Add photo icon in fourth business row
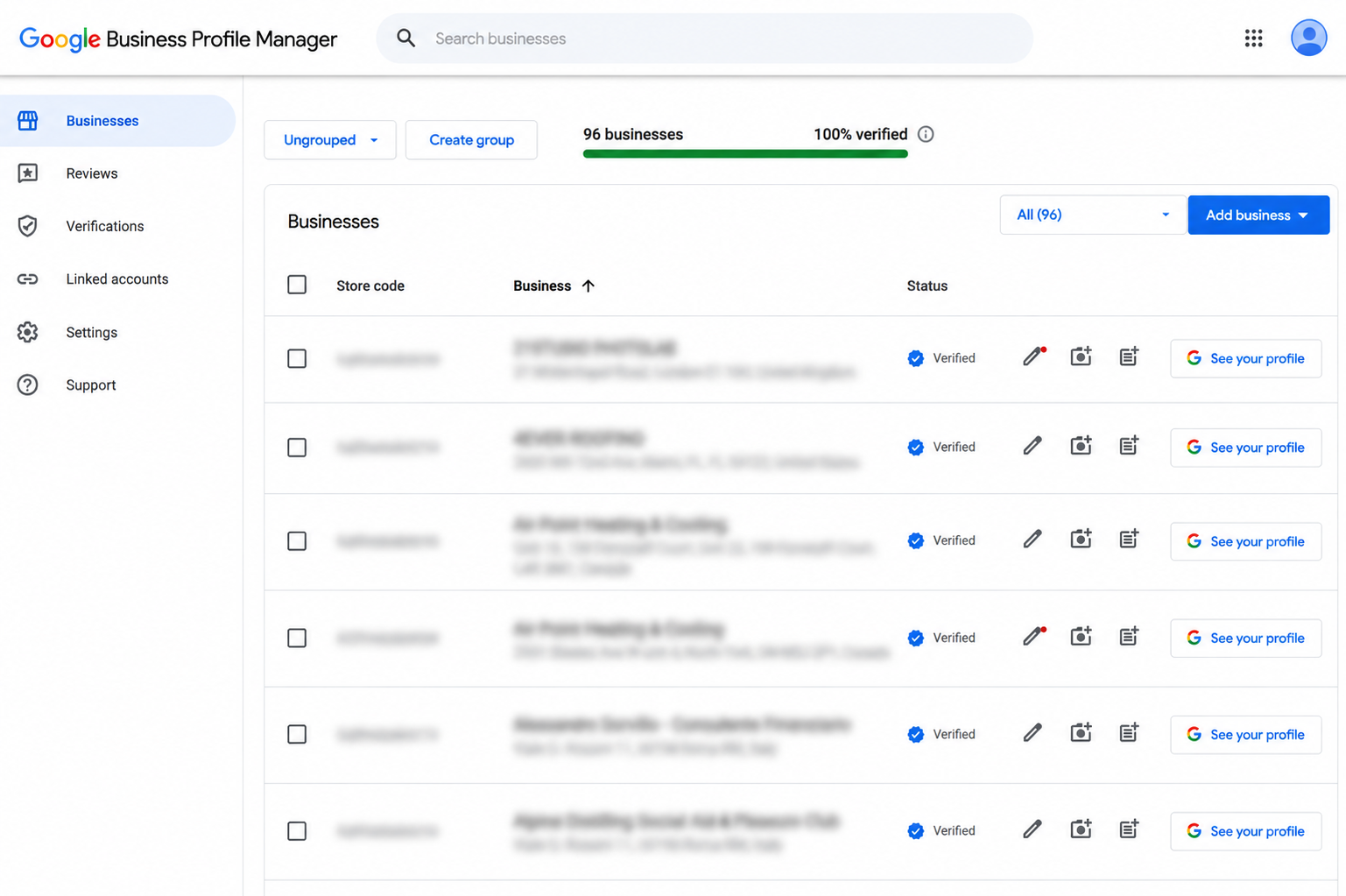Image resolution: width=1346 pixels, height=896 pixels. click(1081, 638)
